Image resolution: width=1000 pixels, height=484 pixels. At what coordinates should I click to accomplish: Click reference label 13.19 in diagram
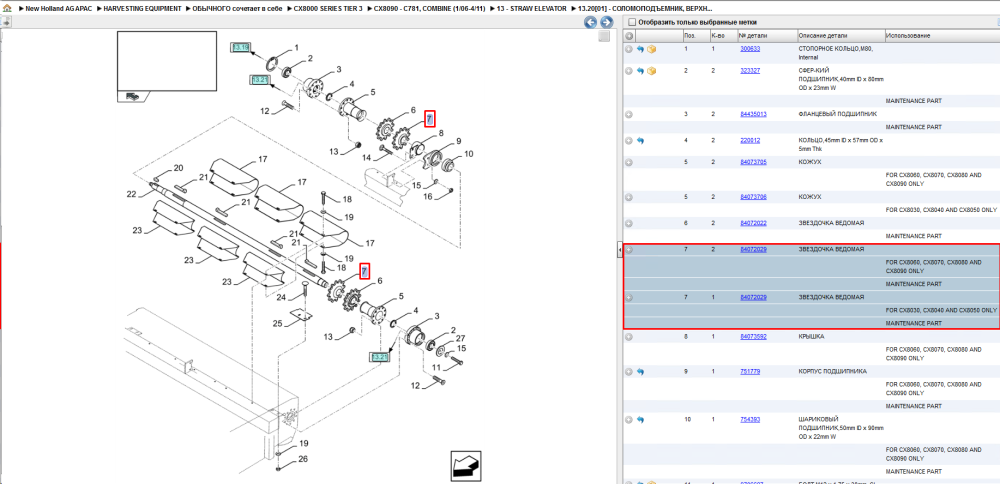(x=241, y=47)
